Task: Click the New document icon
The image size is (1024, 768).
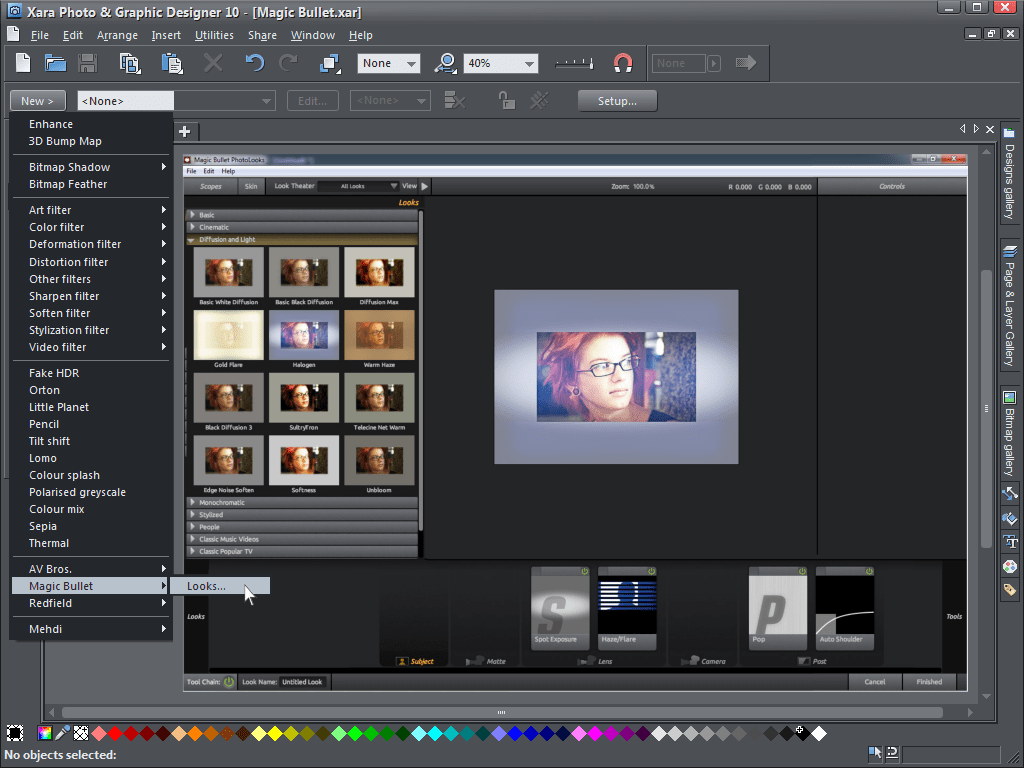Action: [x=23, y=63]
